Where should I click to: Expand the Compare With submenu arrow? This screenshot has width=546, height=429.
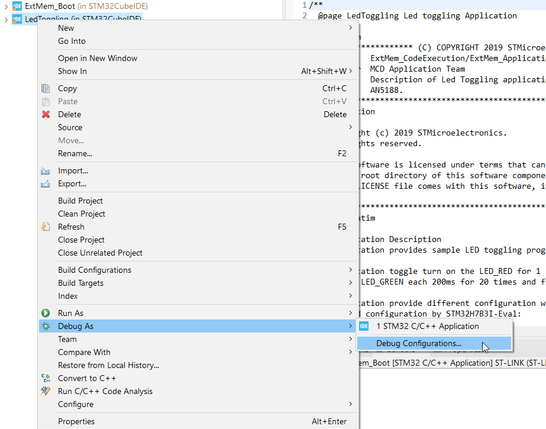point(351,352)
